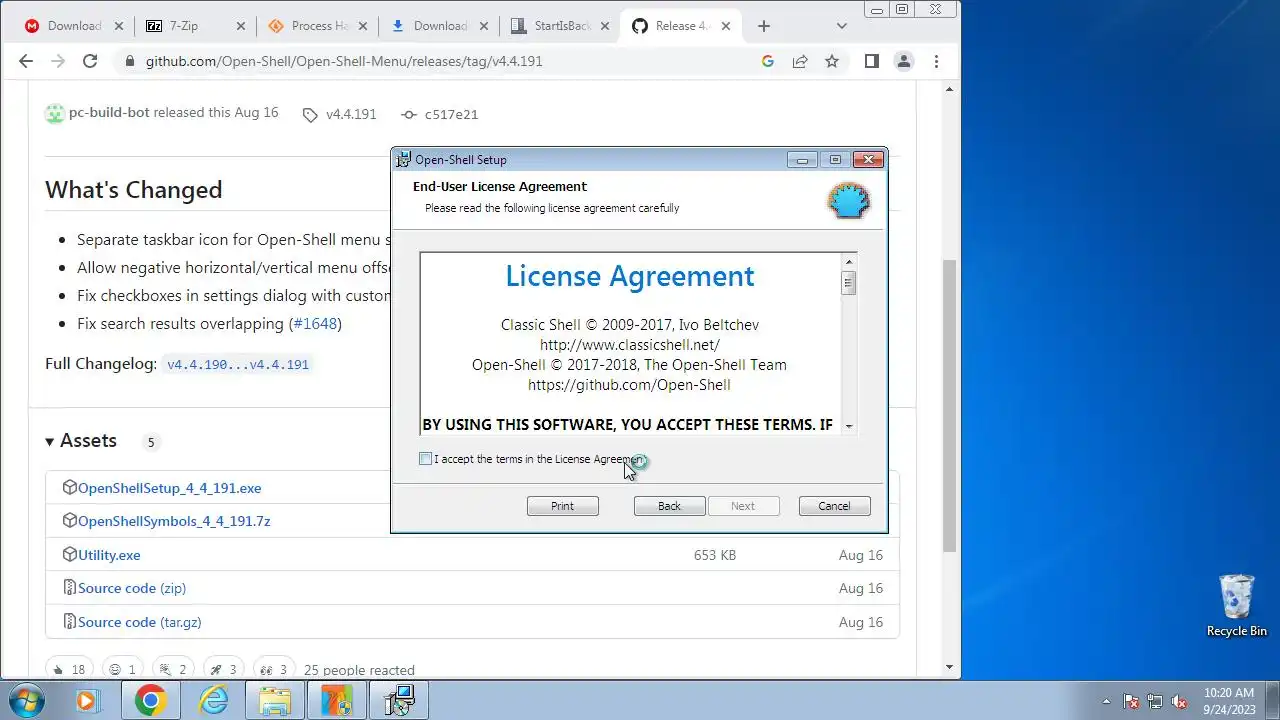
Task: Click the address bar URL field
Action: pos(445,61)
